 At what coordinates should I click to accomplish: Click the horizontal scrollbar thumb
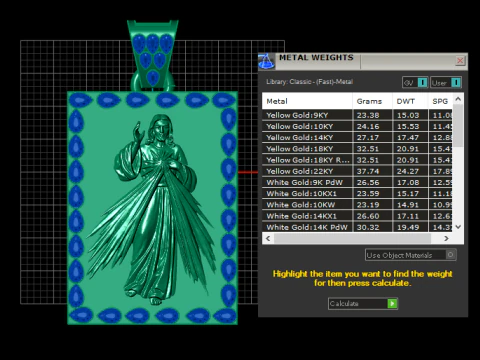[x=352, y=238]
